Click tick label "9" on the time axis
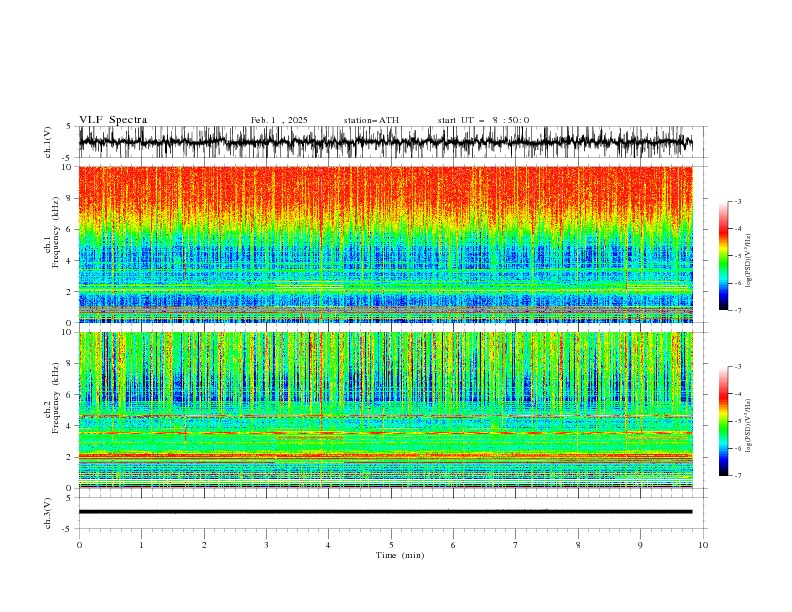 tap(640, 545)
